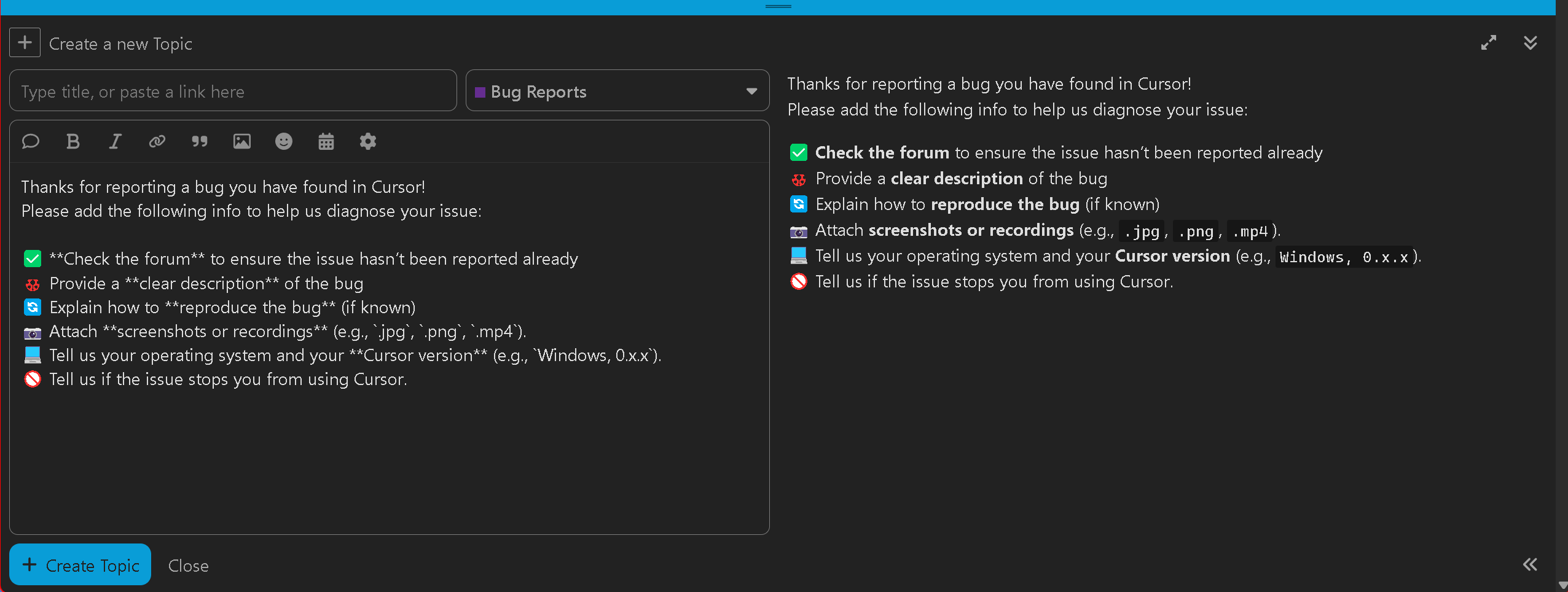Insert a blockquote using the quote icon
1568x592 pixels.
pyautogui.click(x=200, y=142)
